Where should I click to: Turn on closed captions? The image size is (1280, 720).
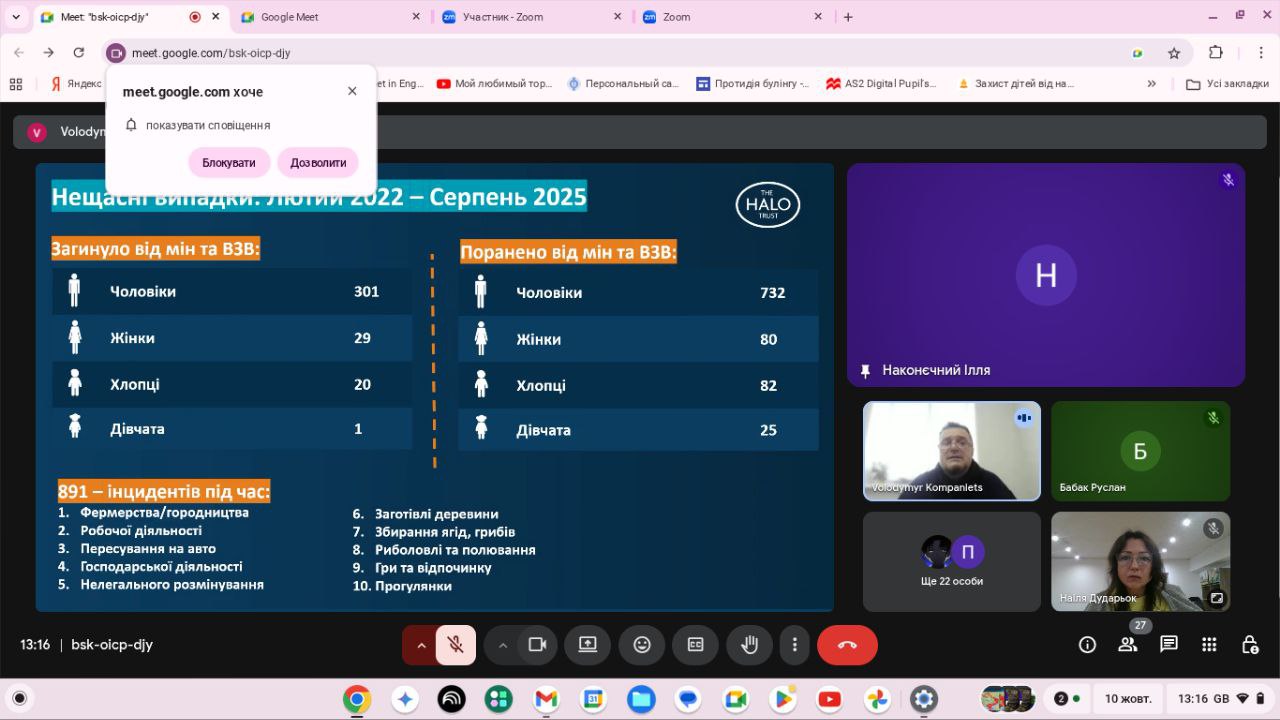click(695, 645)
